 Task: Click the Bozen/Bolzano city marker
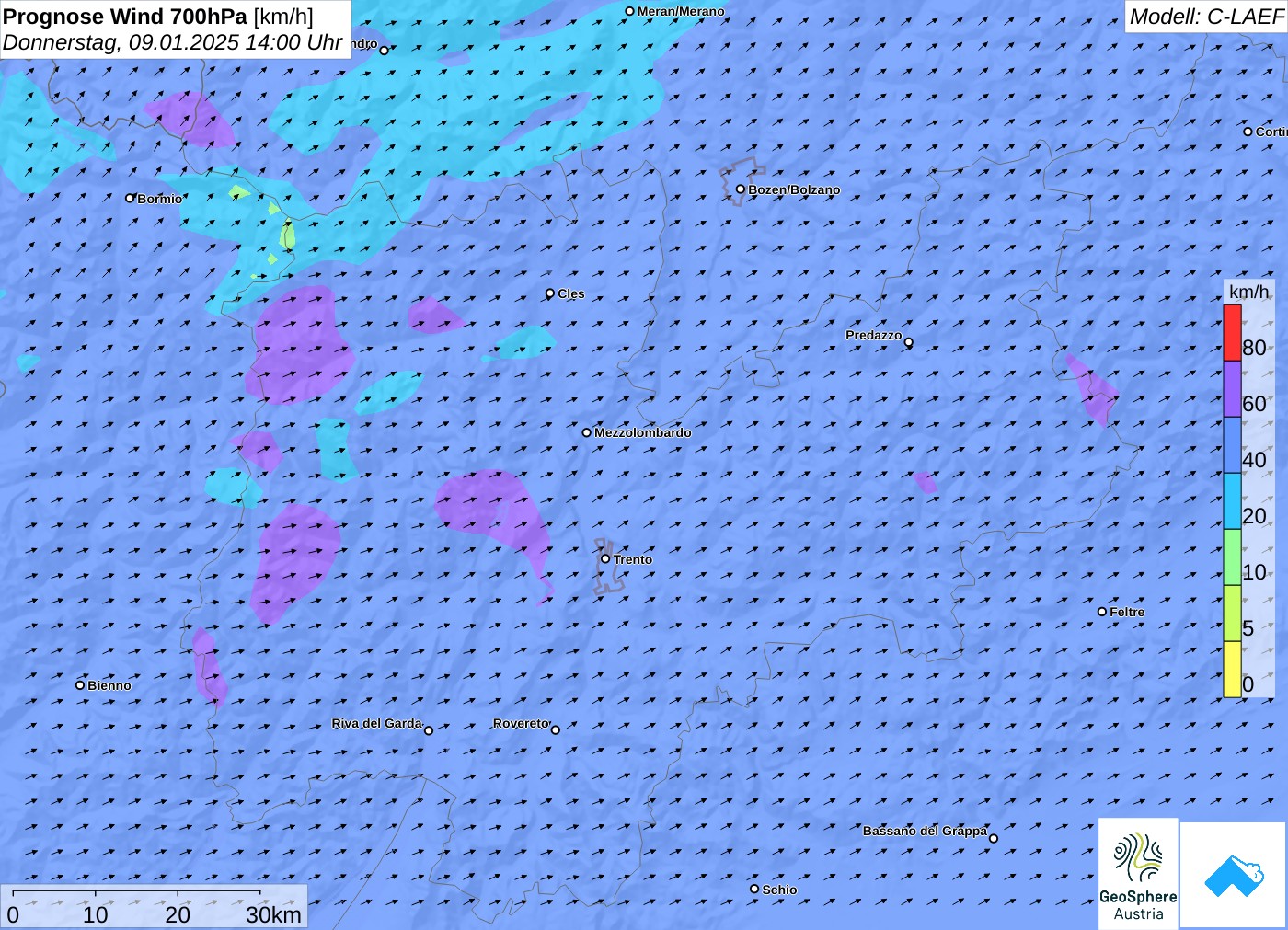pyautogui.click(x=741, y=189)
